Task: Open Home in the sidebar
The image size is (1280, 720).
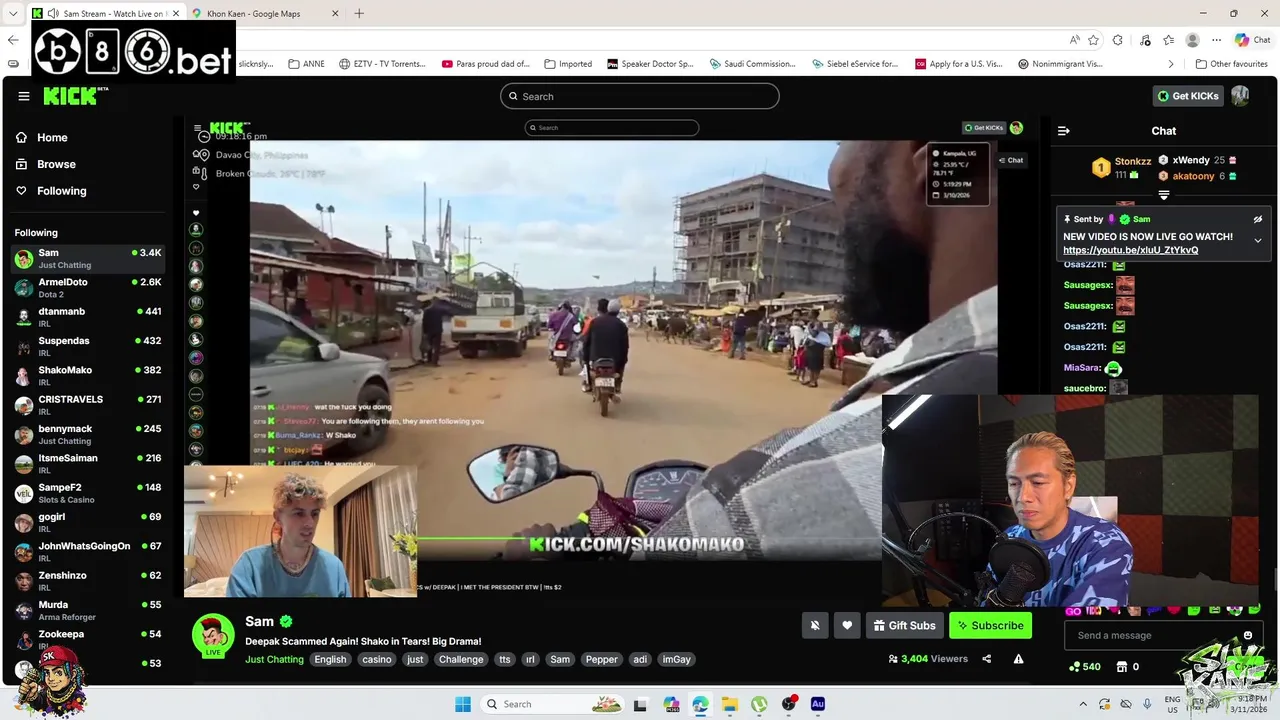Action: point(52,138)
